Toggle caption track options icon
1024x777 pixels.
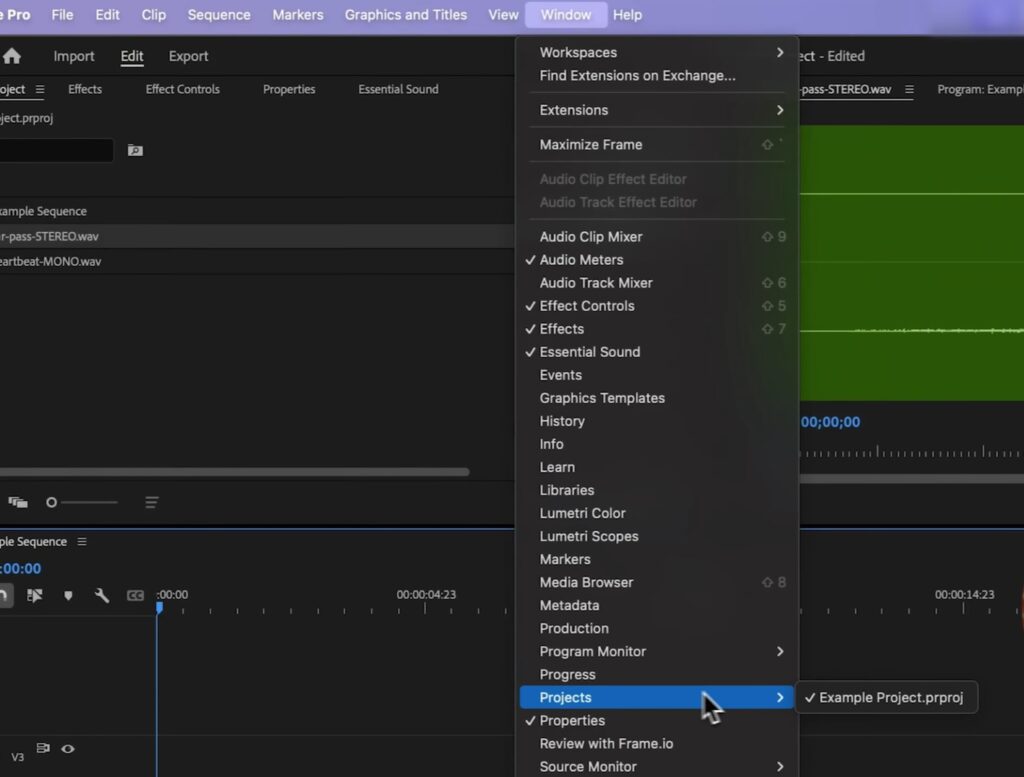click(135, 595)
